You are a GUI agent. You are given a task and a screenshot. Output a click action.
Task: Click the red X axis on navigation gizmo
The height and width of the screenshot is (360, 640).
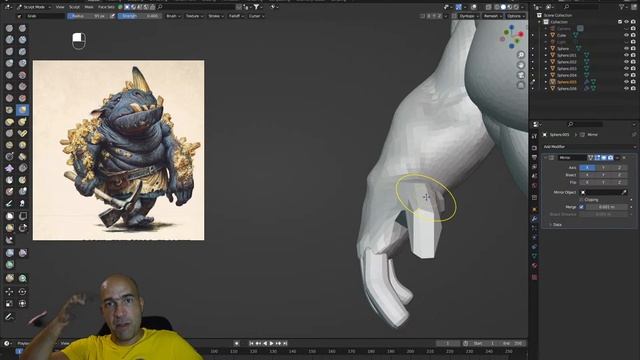tap(521, 35)
